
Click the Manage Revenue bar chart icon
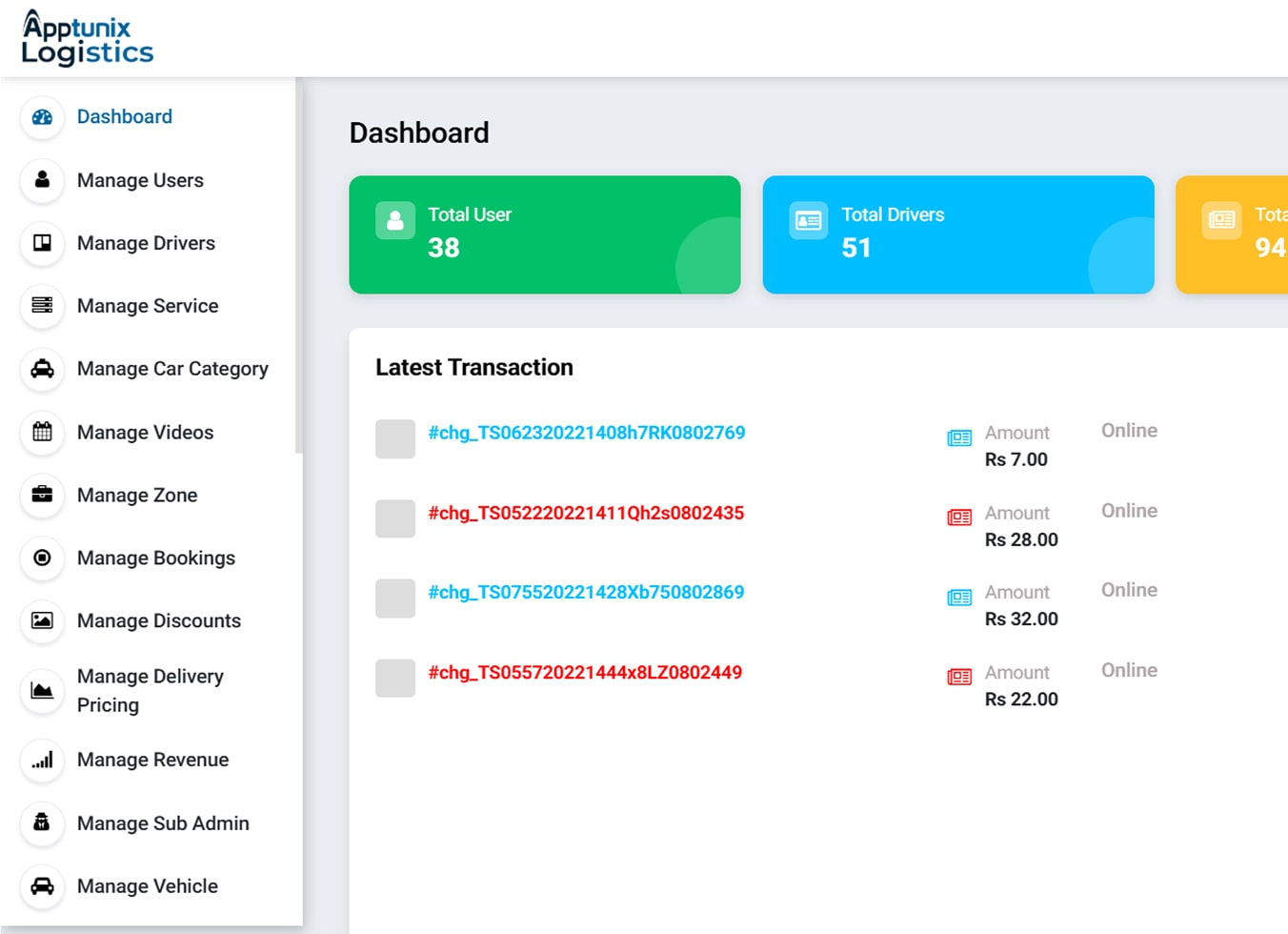(42, 760)
